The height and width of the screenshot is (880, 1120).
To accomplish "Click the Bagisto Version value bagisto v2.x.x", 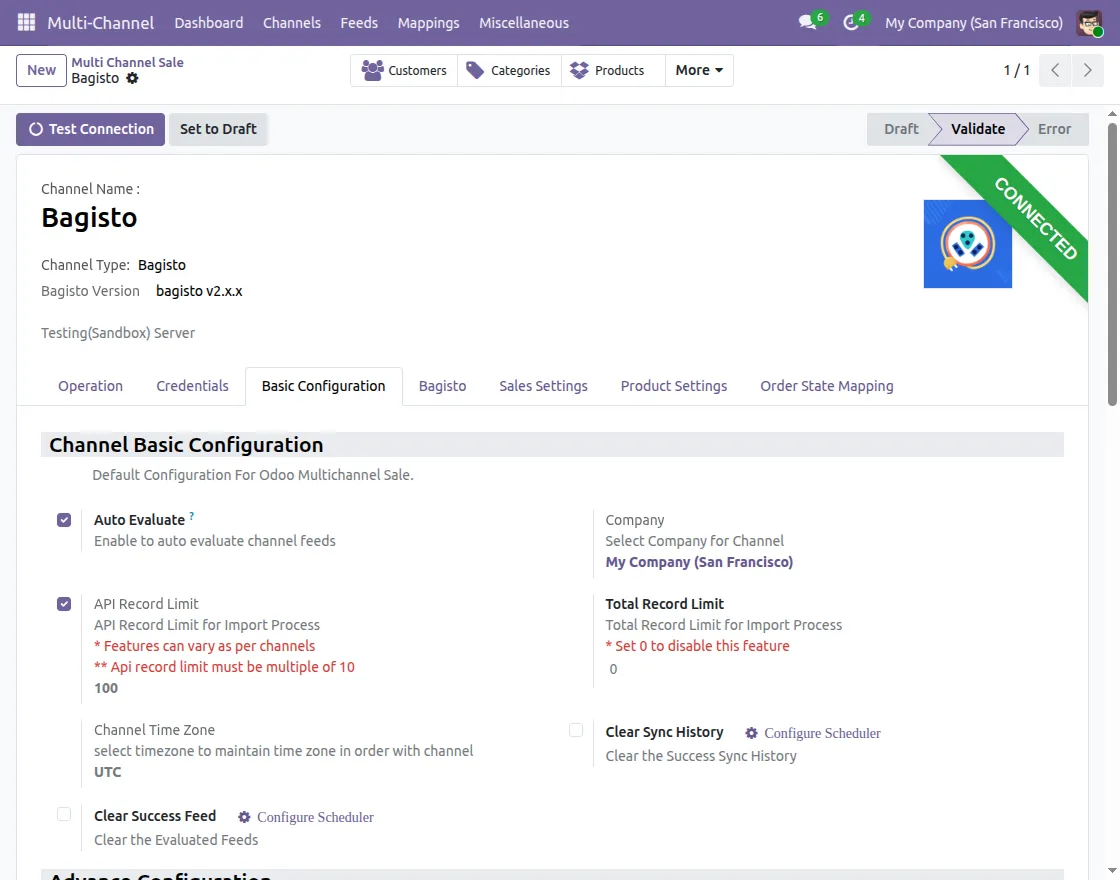I will pos(199,291).
